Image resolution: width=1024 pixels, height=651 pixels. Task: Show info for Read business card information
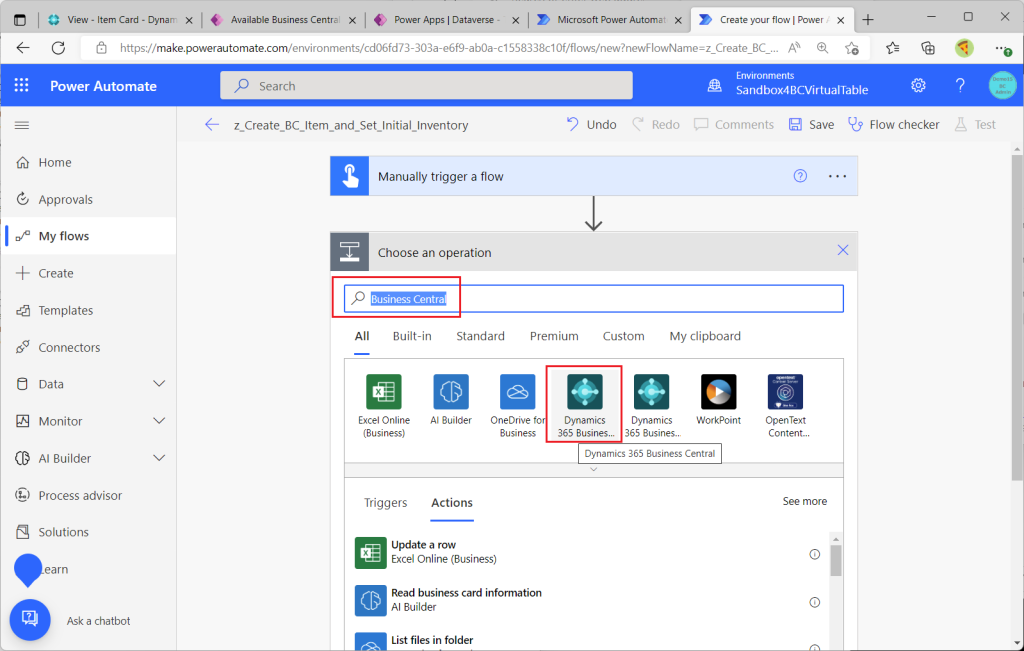point(814,602)
